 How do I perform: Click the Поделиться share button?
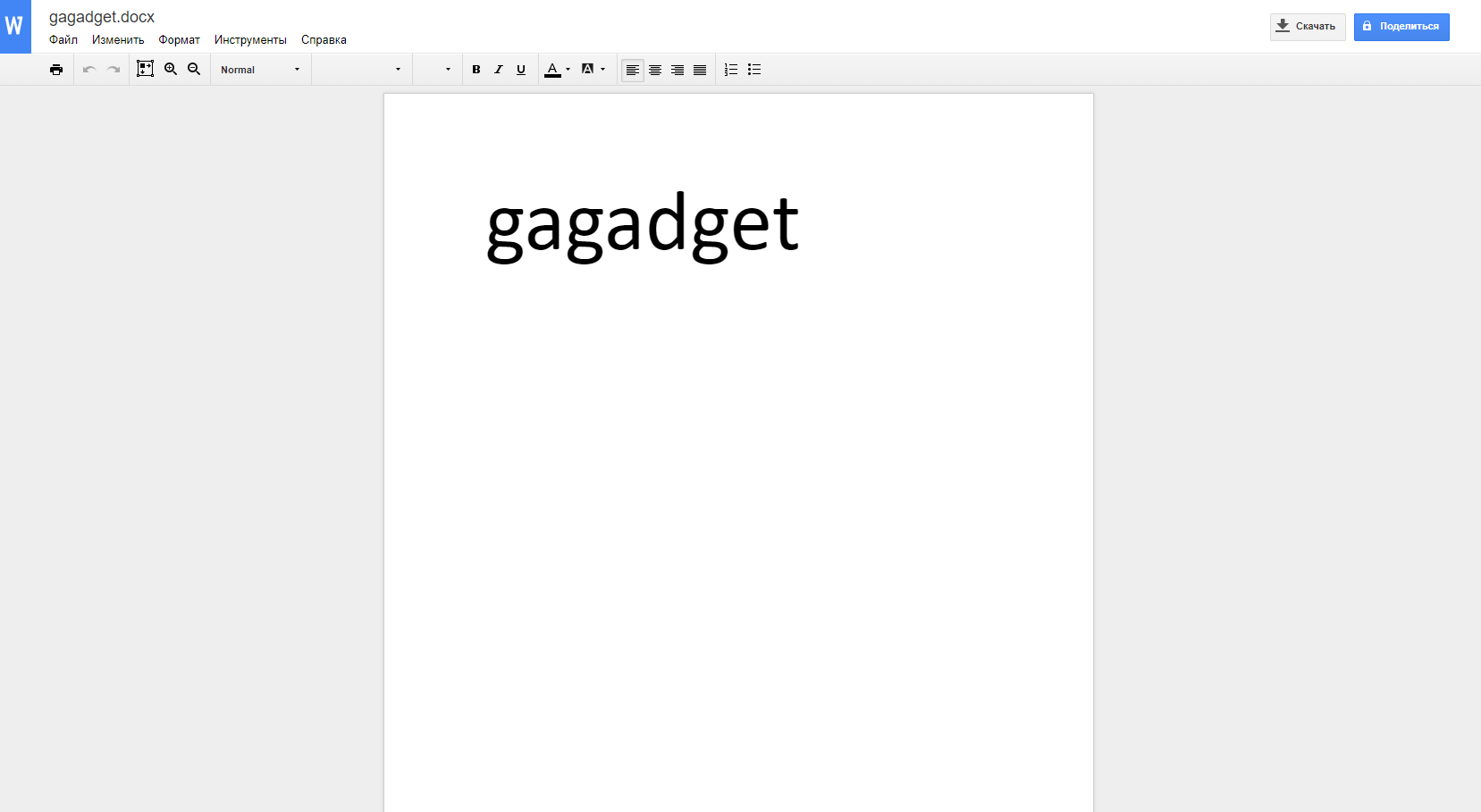pos(1401,27)
